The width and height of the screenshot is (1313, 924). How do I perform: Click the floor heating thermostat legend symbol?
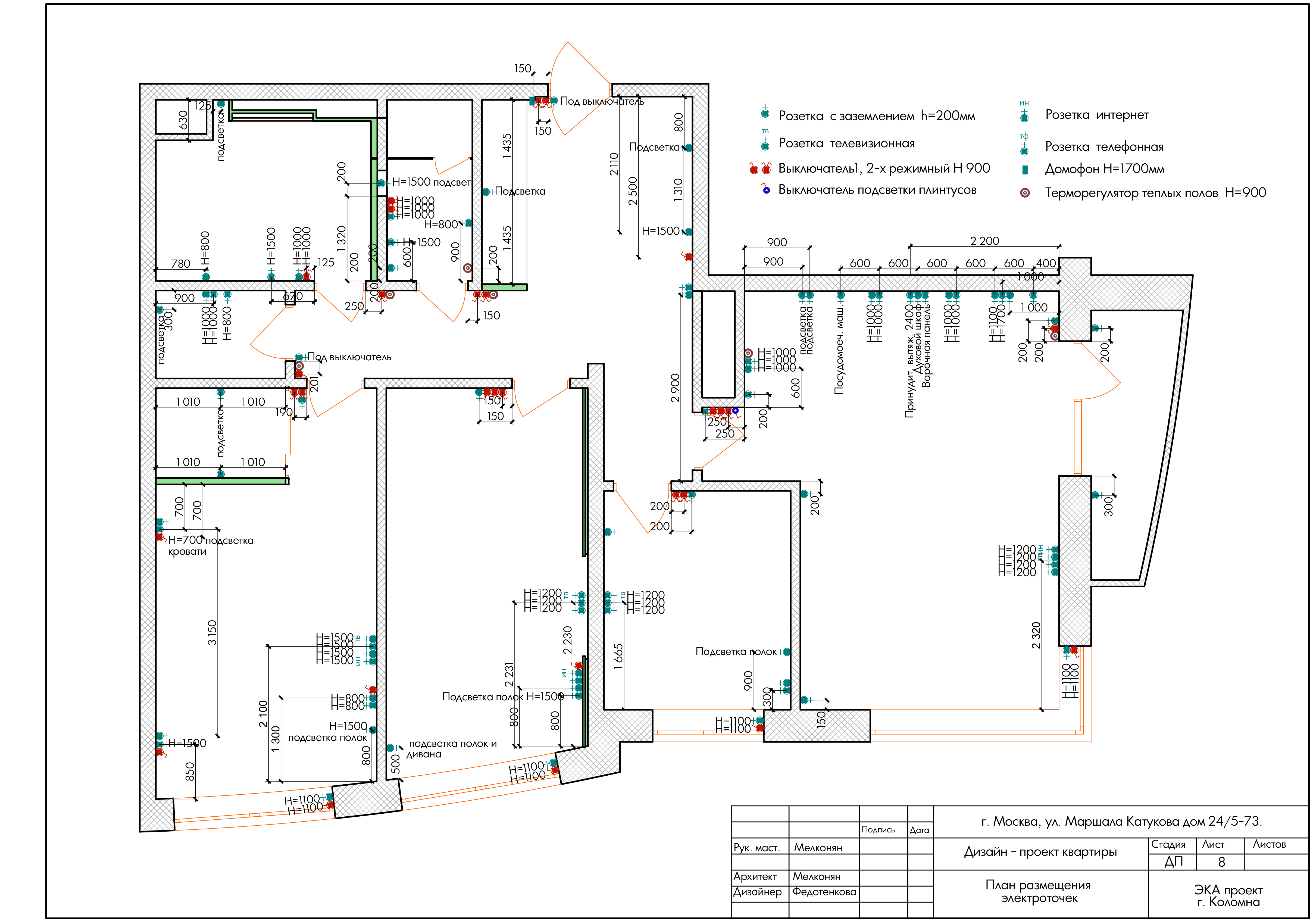pyautogui.click(x=1025, y=193)
